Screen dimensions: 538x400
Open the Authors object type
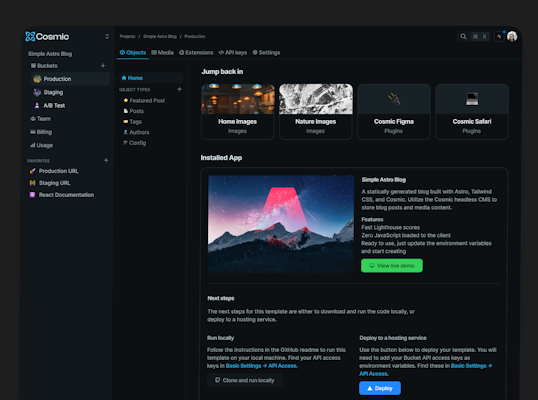click(136, 132)
